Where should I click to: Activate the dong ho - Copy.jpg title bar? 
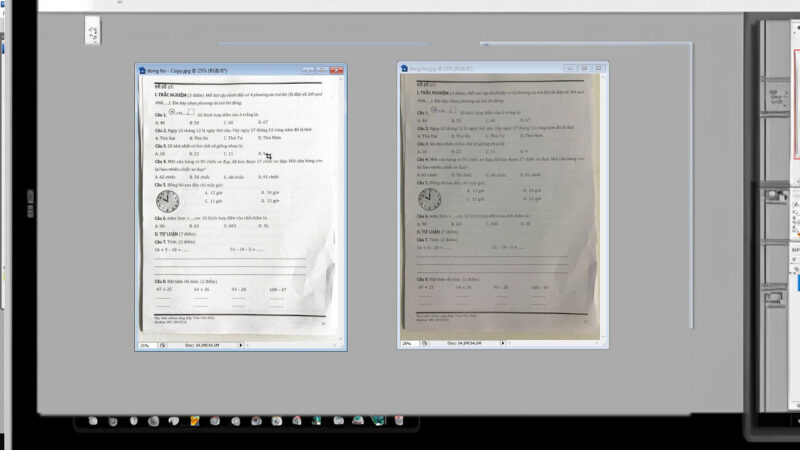(x=230, y=70)
